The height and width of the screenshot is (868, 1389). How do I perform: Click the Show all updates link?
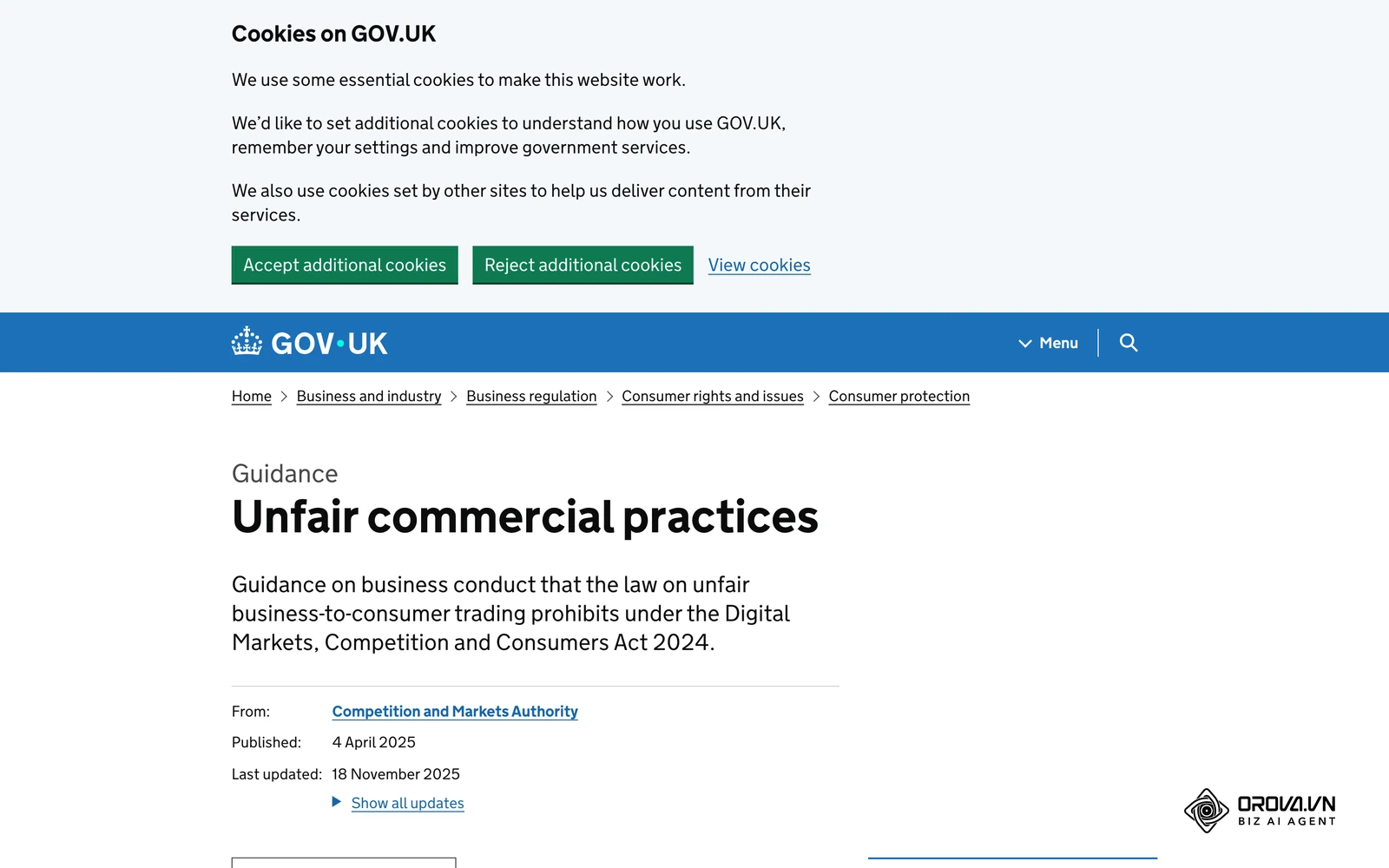408,803
